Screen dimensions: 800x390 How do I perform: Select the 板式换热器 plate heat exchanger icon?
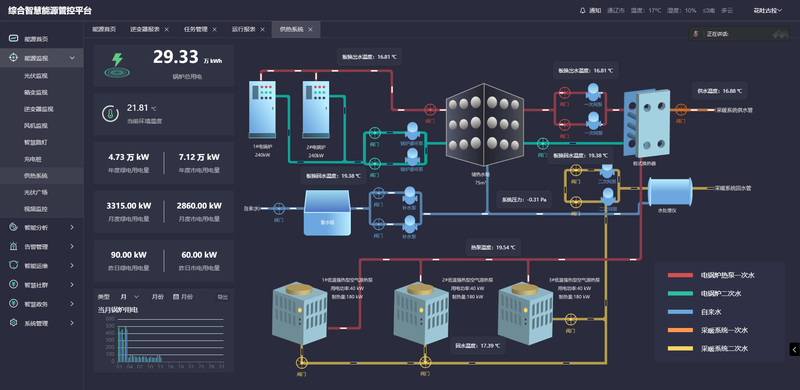click(647, 123)
